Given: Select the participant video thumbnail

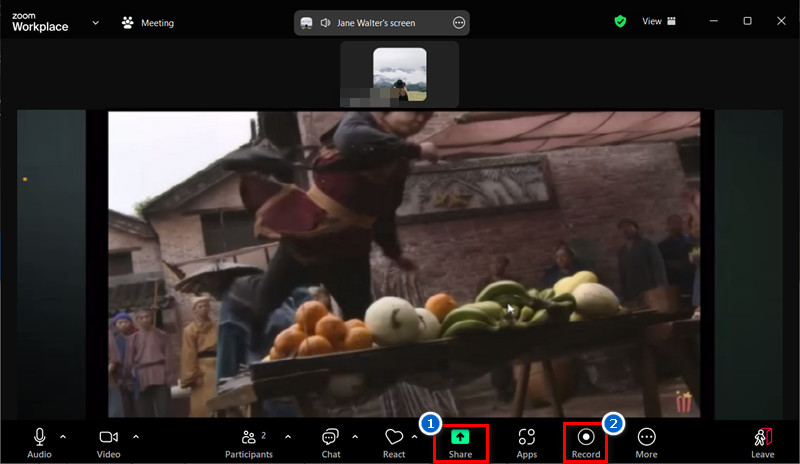Looking at the screenshot, I should (x=399, y=75).
